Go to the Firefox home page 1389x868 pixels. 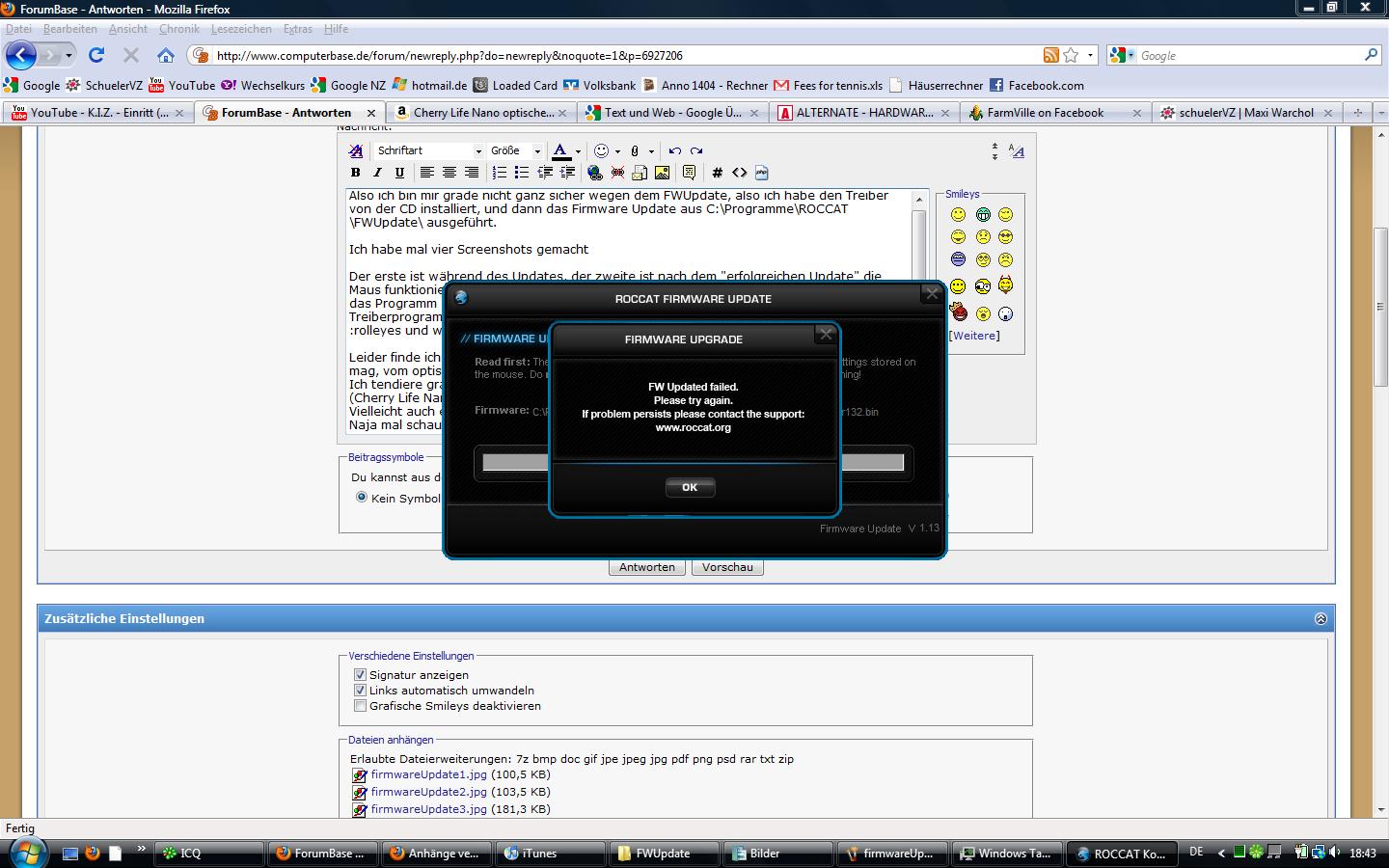(166, 55)
